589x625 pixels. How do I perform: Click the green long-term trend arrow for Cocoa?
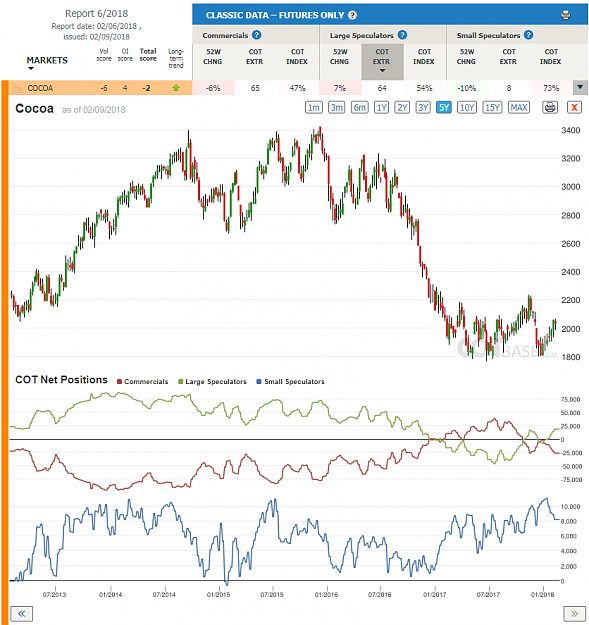tap(176, 88)
